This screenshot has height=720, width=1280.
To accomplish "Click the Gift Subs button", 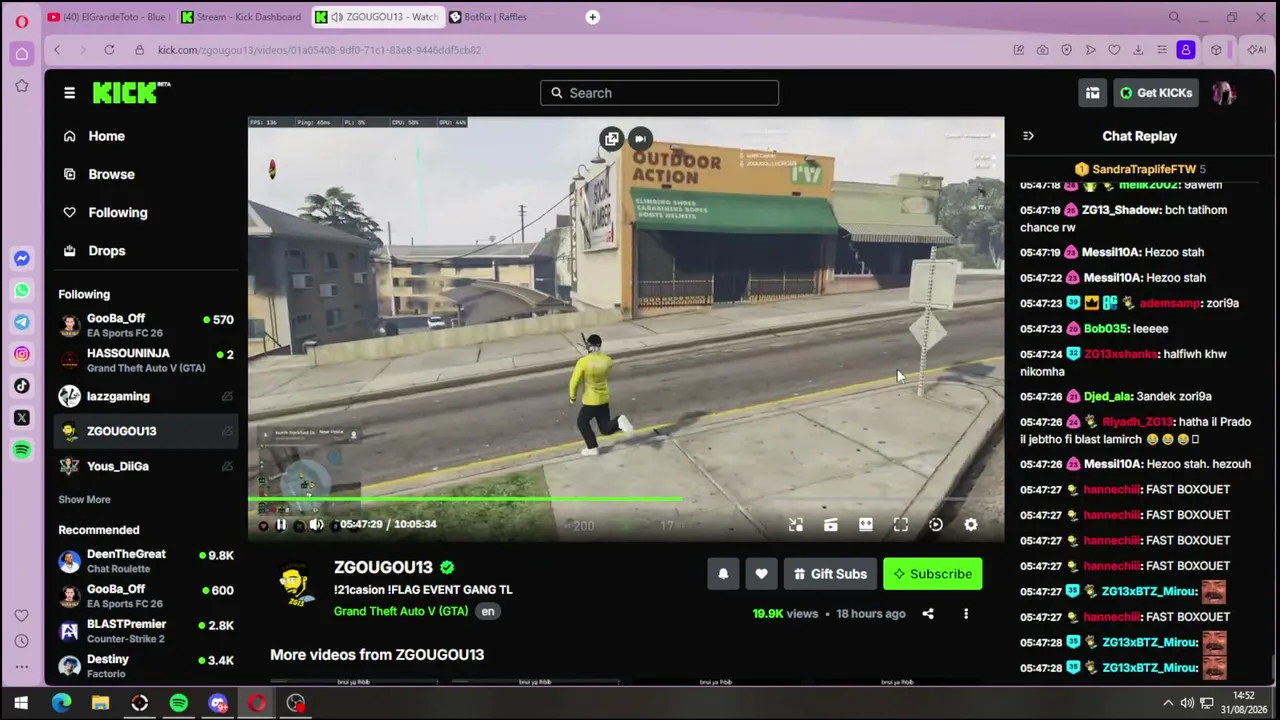I will coord(830,574).
